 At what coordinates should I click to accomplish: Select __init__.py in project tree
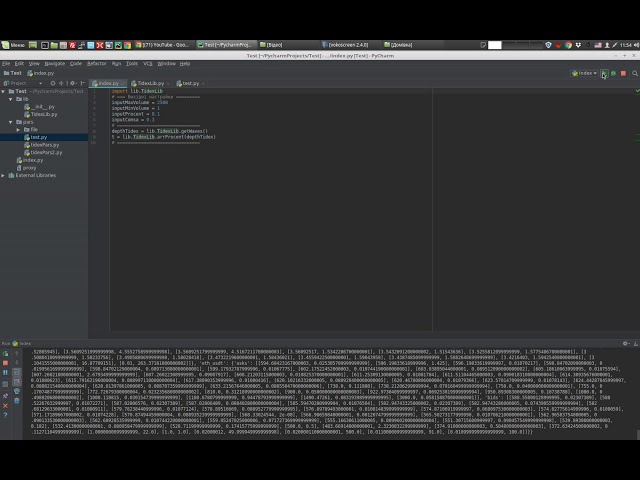click(40, 107)
